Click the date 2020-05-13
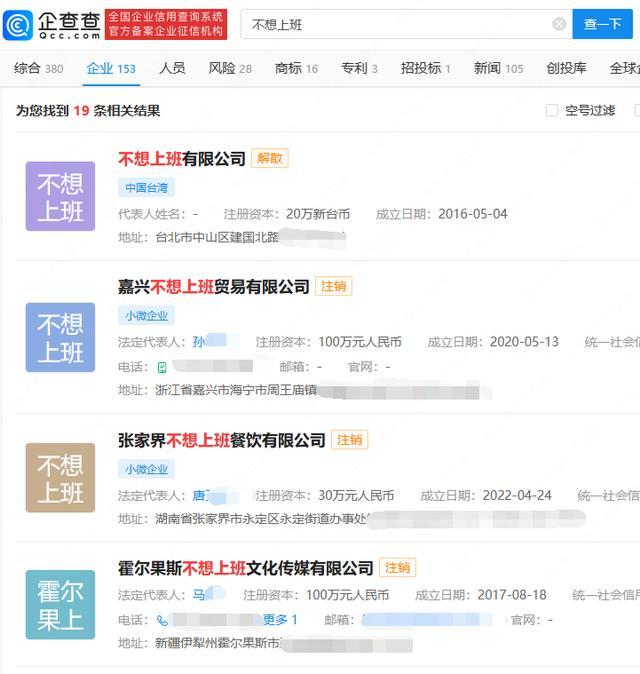 click(x=524, y=342)
